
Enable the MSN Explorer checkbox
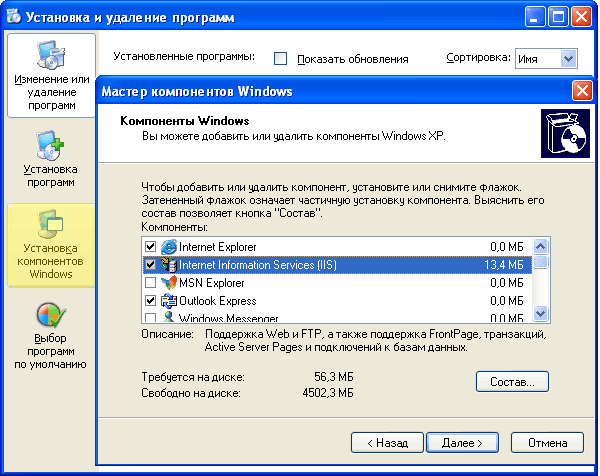150,283
